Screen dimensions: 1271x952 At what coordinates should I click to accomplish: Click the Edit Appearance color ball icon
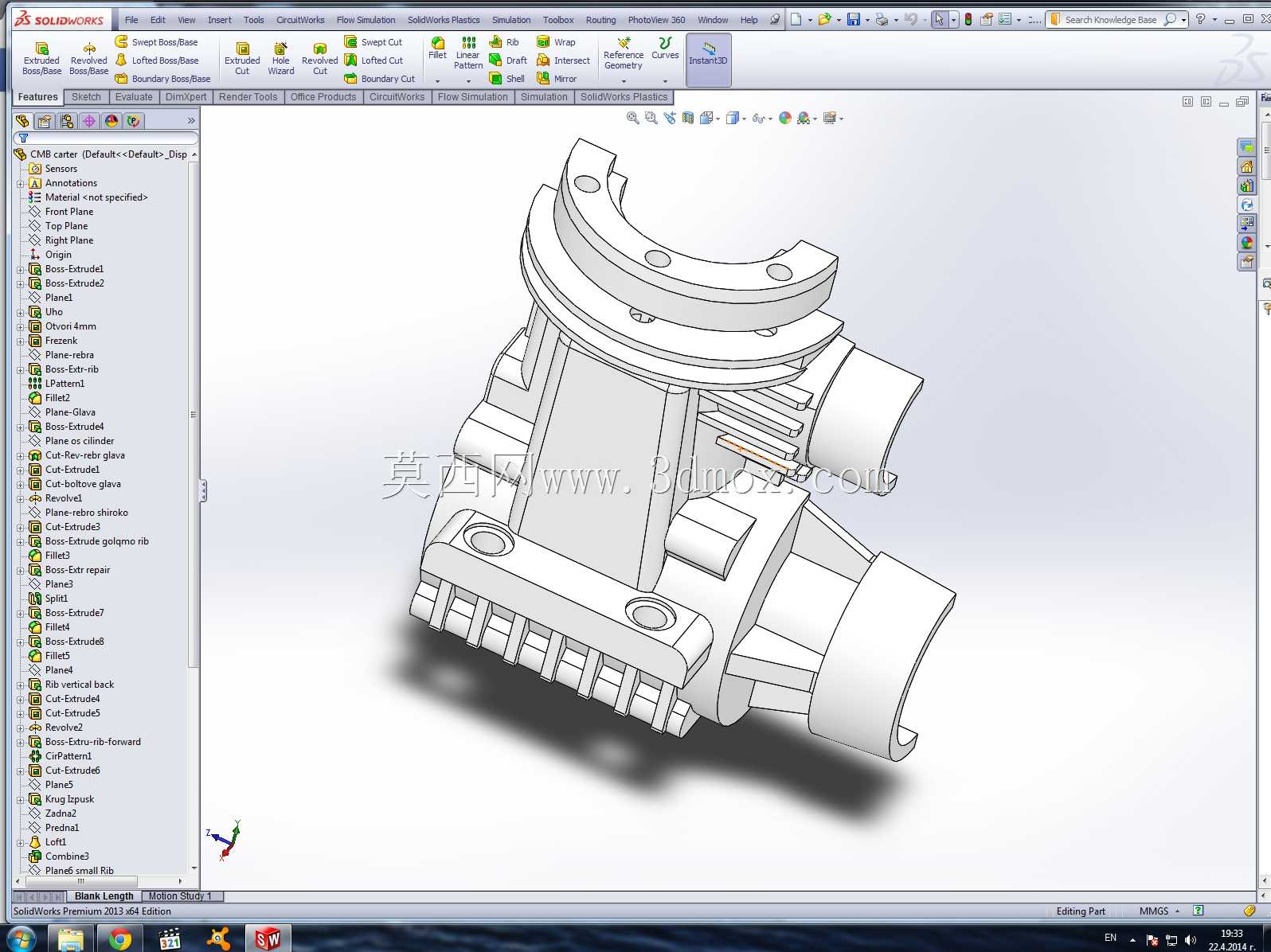(785, 118)
